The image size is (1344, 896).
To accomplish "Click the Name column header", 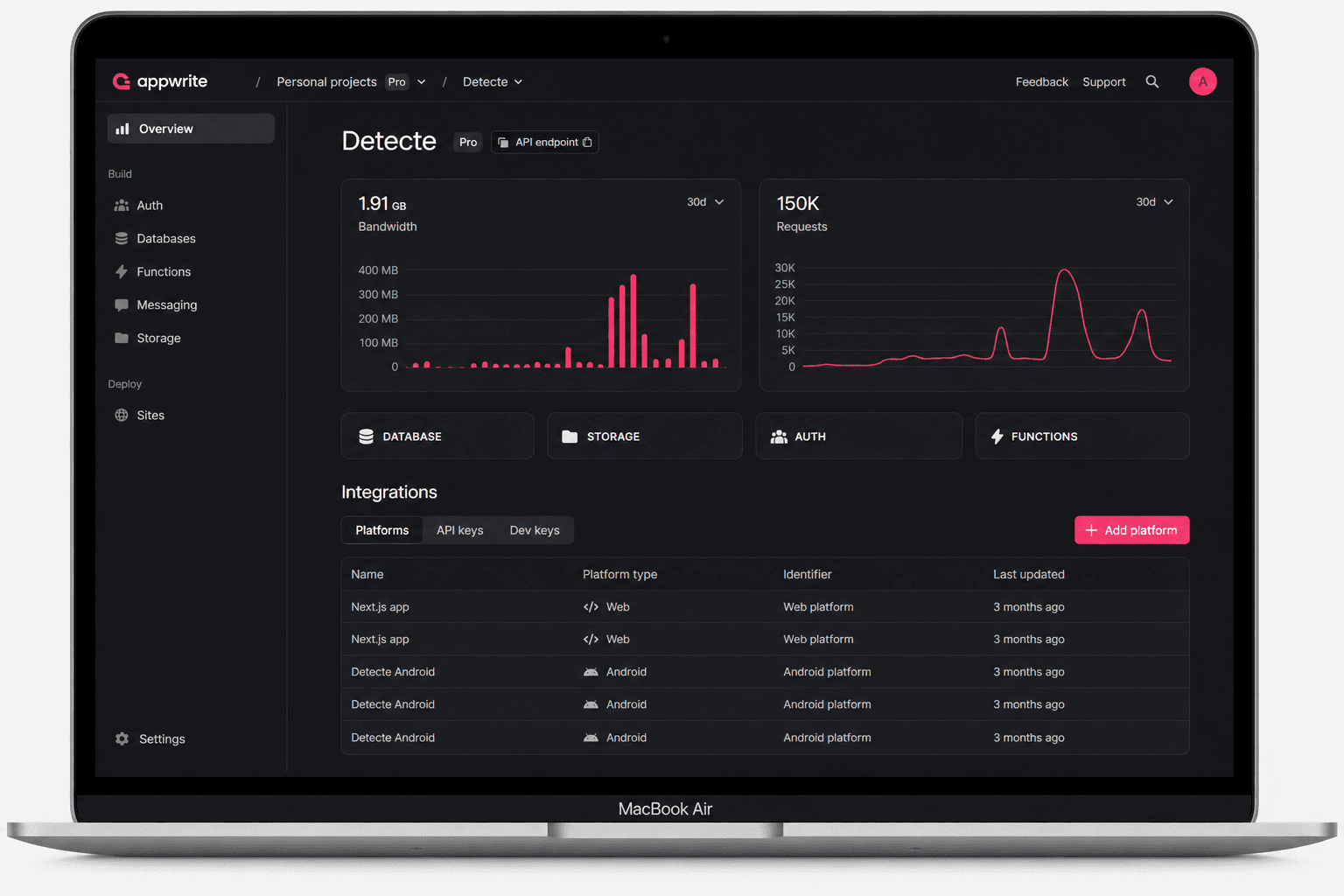I will click(367, 574).
